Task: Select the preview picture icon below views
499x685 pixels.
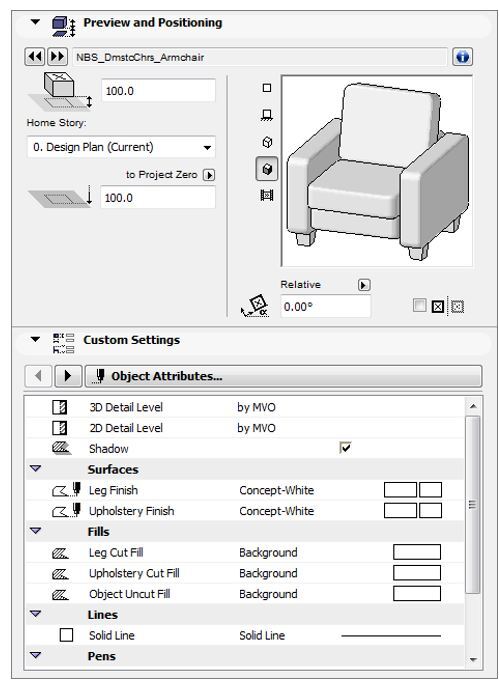Action: click(x=267, y=195)
